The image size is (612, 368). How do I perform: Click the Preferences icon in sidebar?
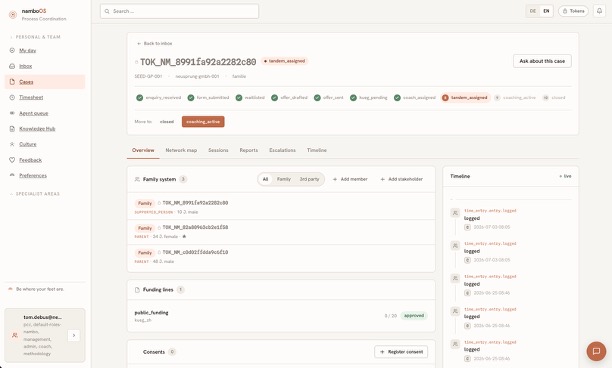(x=12, y=175)
